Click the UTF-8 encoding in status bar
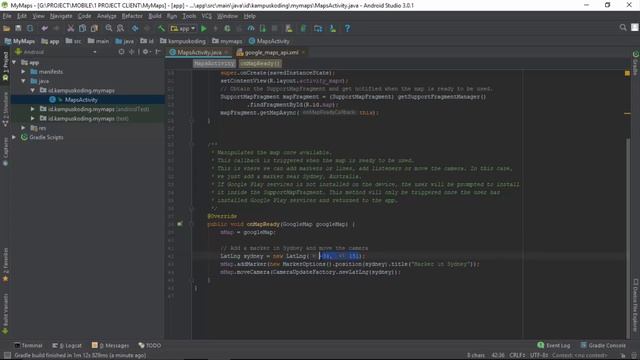Image resolution: width=640 pixels, height=360 pixels. 540,355
